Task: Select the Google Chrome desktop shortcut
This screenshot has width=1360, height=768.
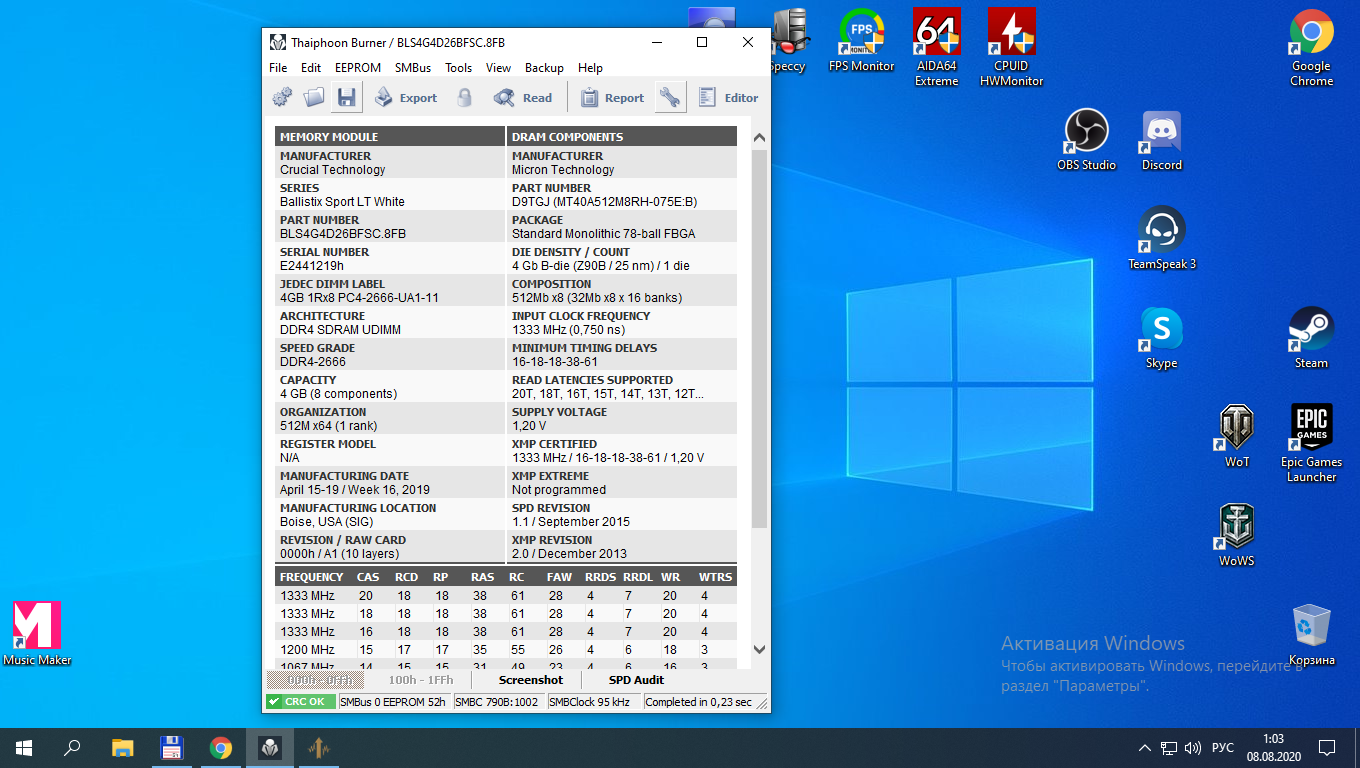Action: click(1311, 48)
